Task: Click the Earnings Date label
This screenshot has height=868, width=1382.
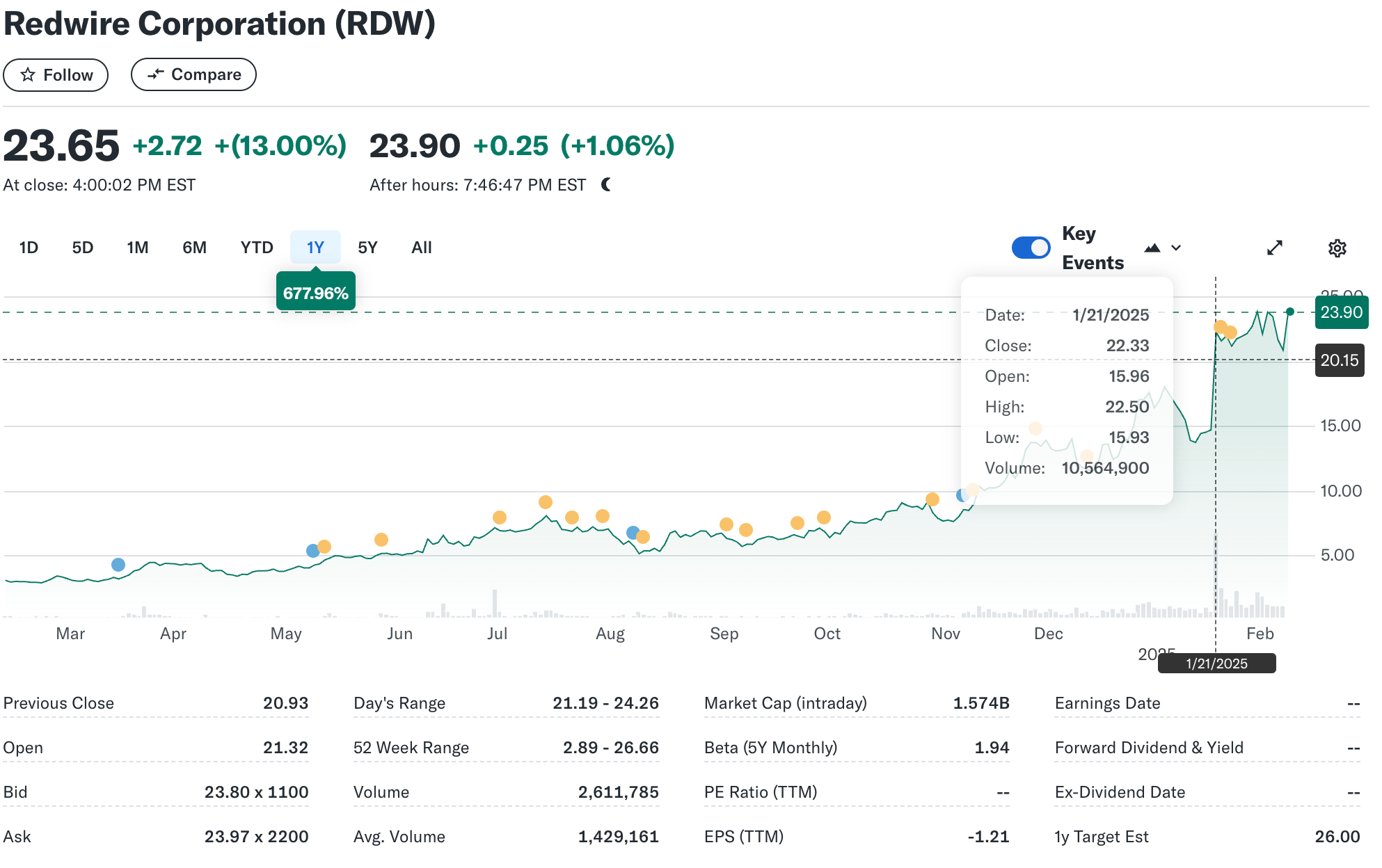Action: (1107, 703)
